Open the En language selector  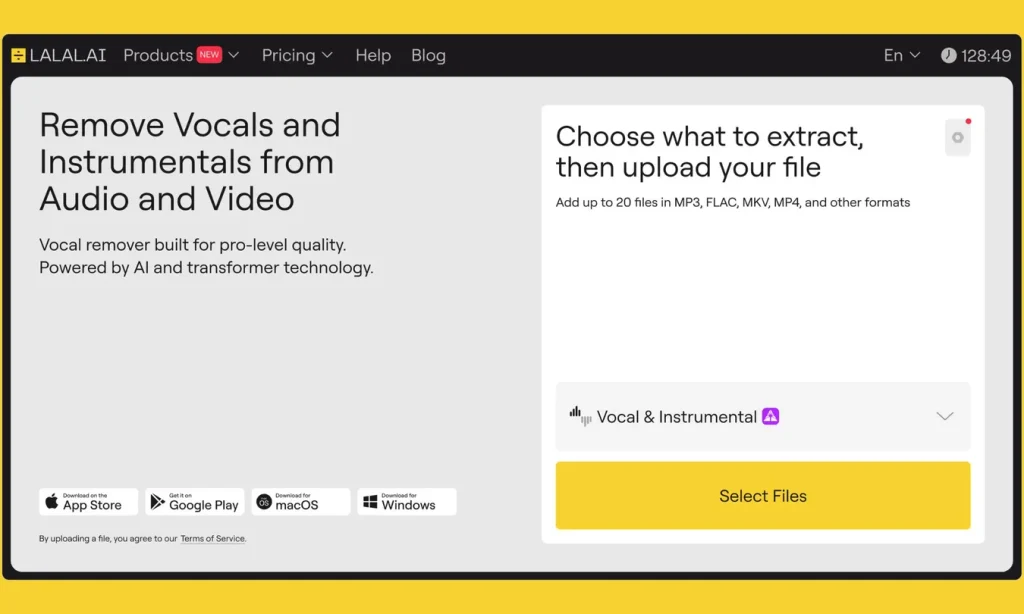tap(902, 56)
